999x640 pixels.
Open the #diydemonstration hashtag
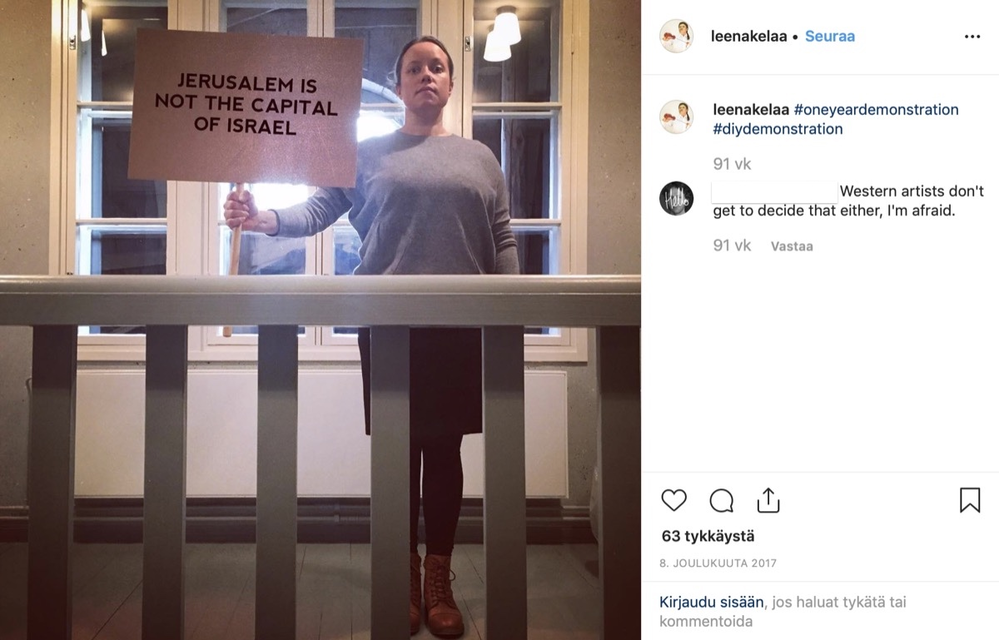coord(777,129)
